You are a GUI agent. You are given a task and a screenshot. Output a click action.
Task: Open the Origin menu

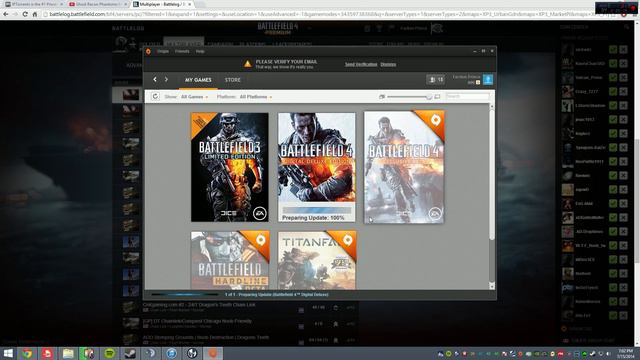tap(163, 51)
